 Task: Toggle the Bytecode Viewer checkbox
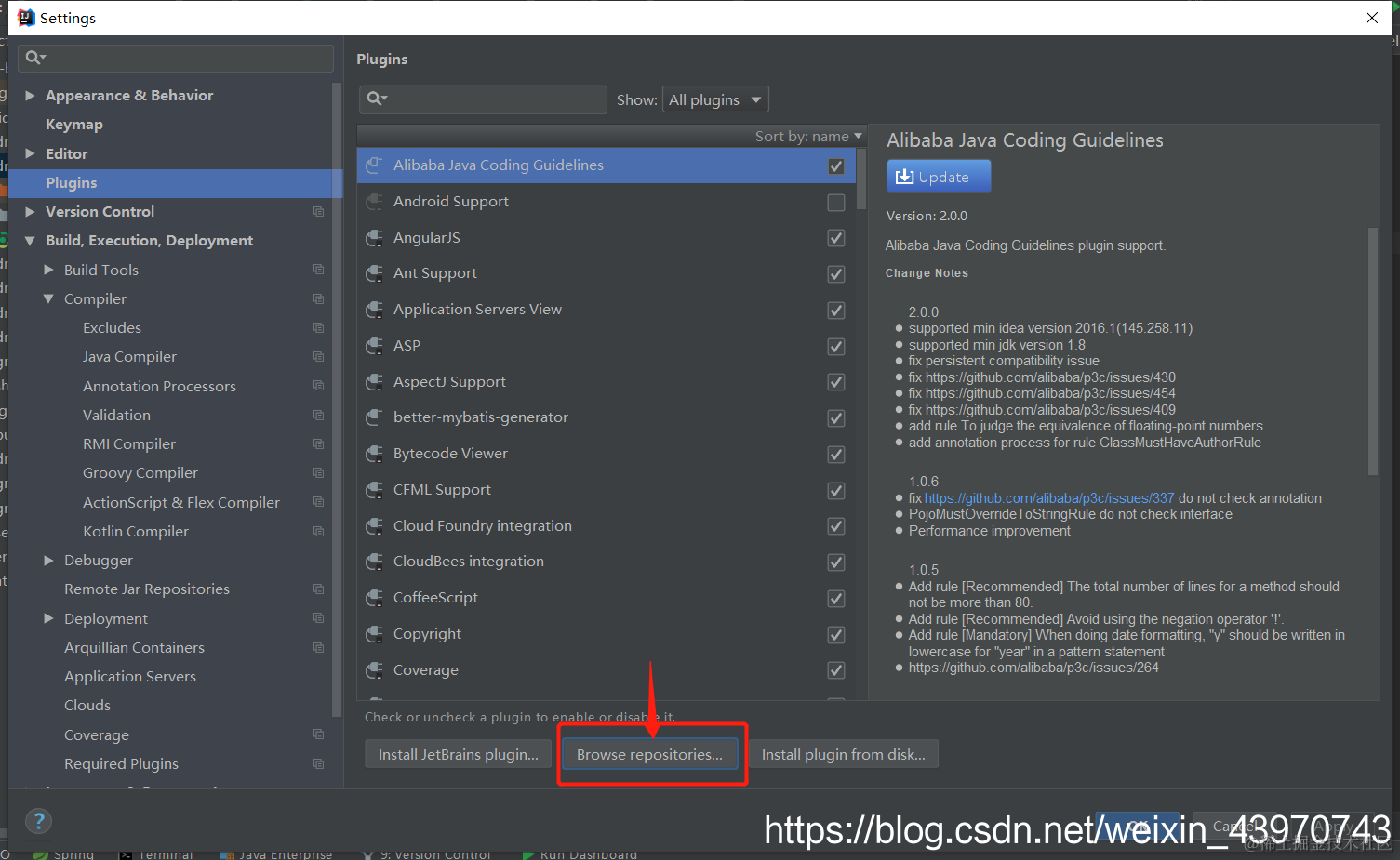[836, 455]
